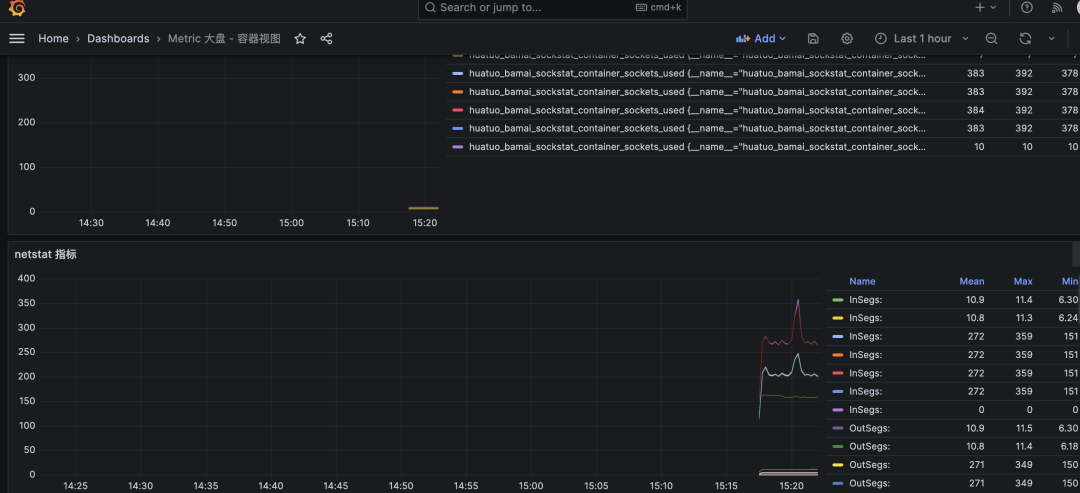Open the help question mark icon

pos(1027,8)
